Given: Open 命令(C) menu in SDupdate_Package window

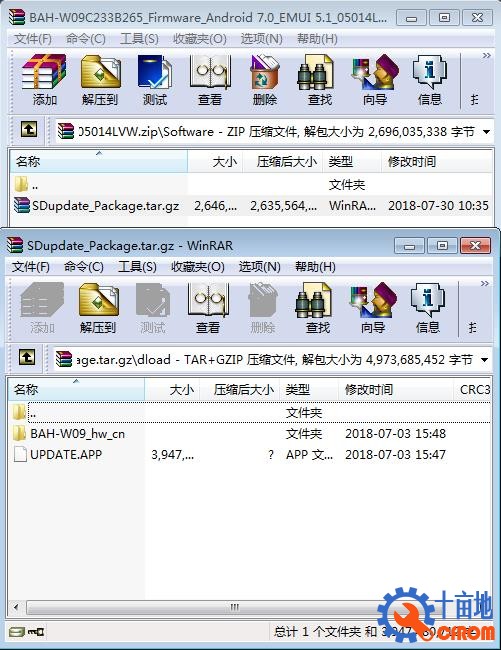Looking at the screenshot, I should click(x=84, y=267).
